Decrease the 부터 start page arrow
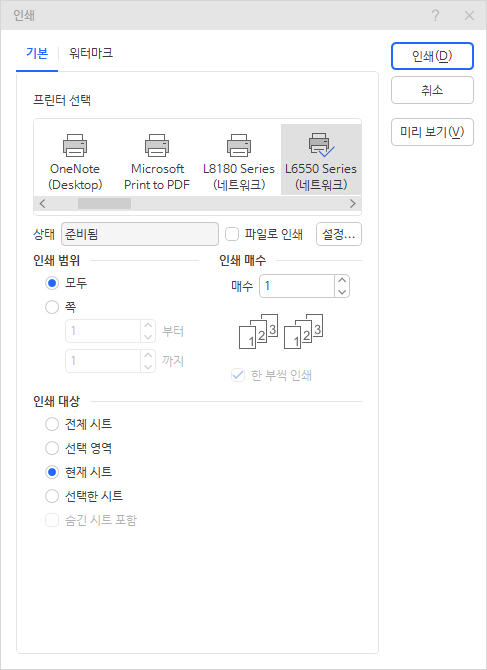This screenshot has width=487, height=670. pos(148,337)
